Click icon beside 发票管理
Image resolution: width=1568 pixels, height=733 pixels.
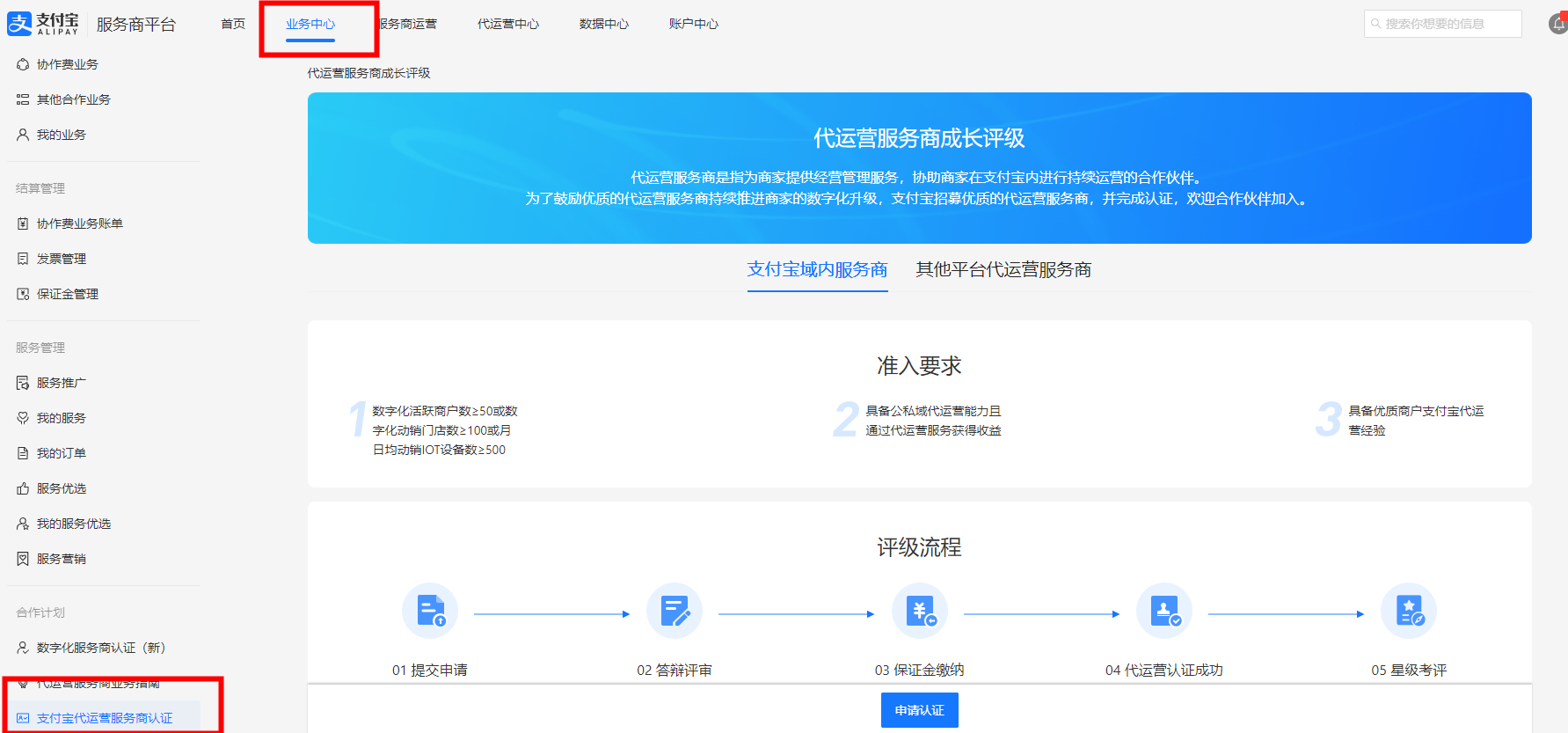pyautogui.click(x=23, y=259)
